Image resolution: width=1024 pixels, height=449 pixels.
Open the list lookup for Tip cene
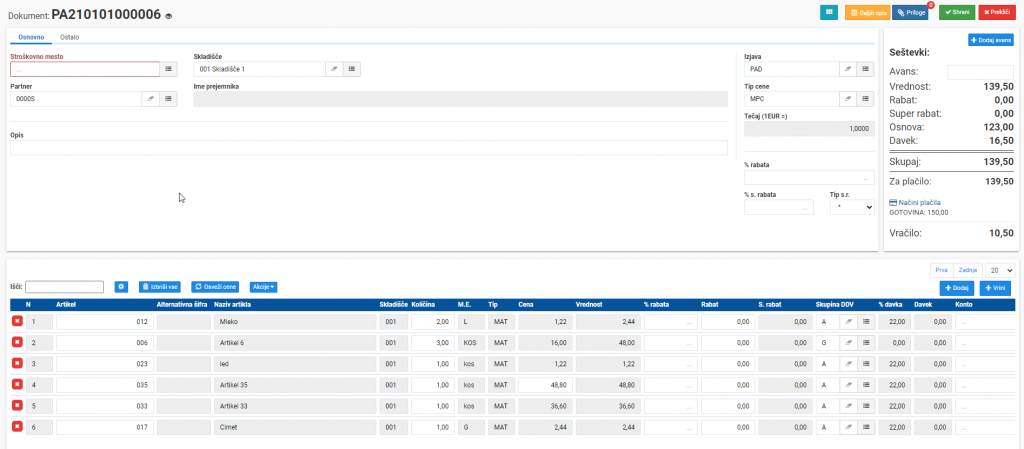click(866, 99)
